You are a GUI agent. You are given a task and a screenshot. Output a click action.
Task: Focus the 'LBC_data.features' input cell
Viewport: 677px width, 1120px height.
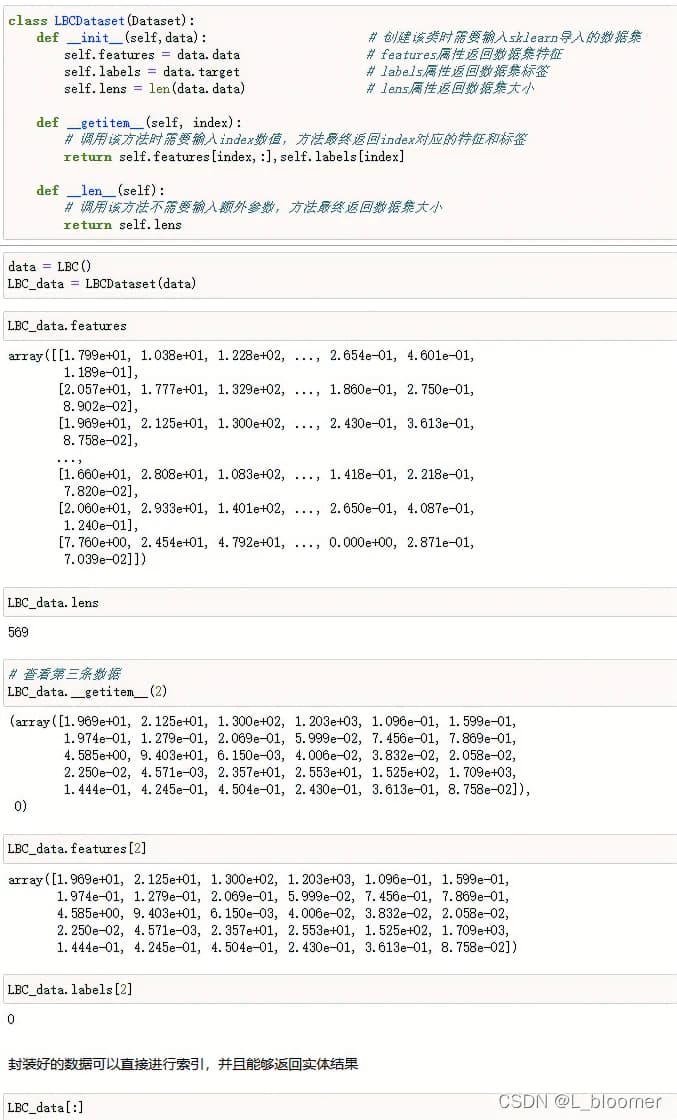coord(340,326)
